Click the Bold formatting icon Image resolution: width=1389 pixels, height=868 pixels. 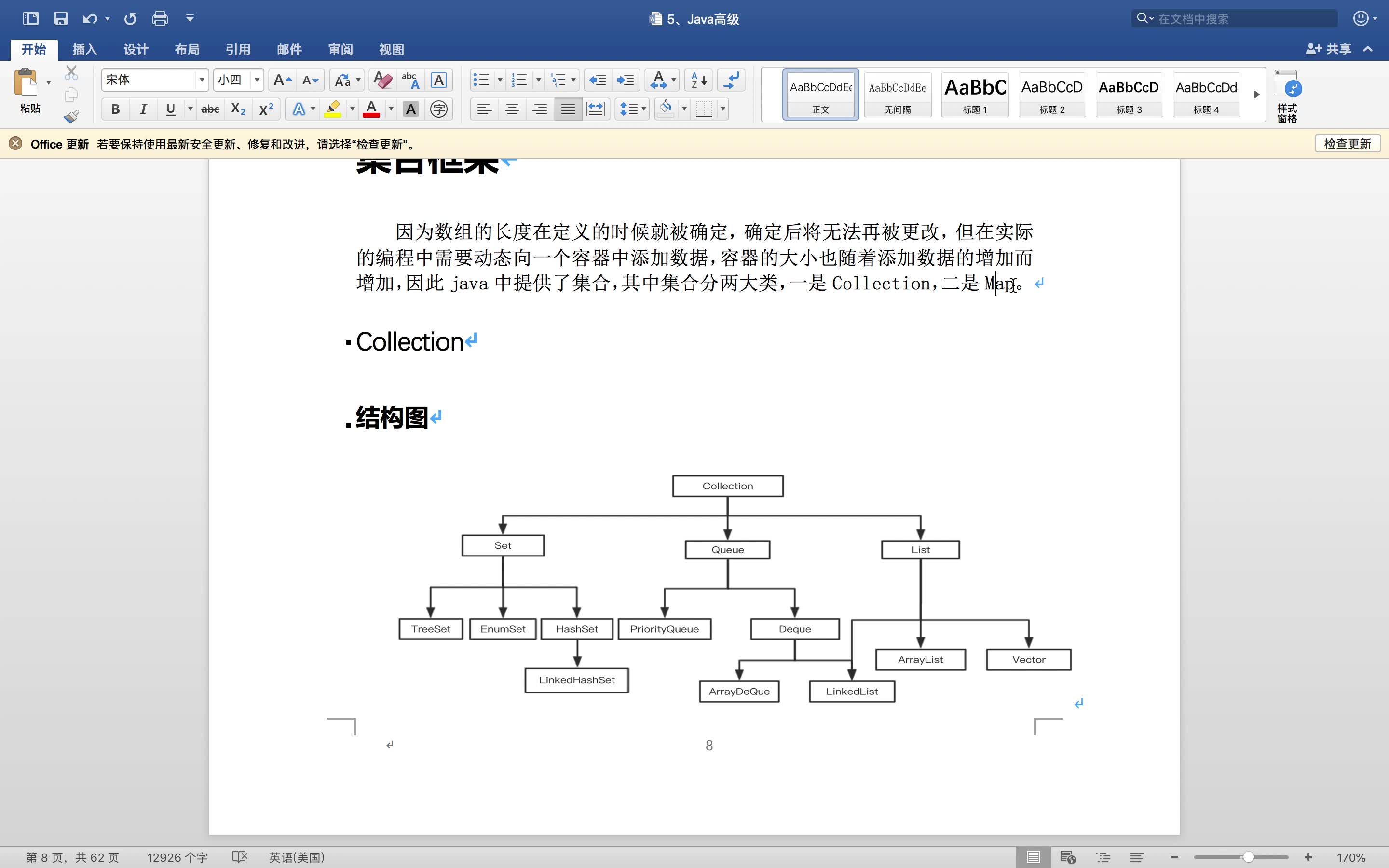[x=113, y=108]
